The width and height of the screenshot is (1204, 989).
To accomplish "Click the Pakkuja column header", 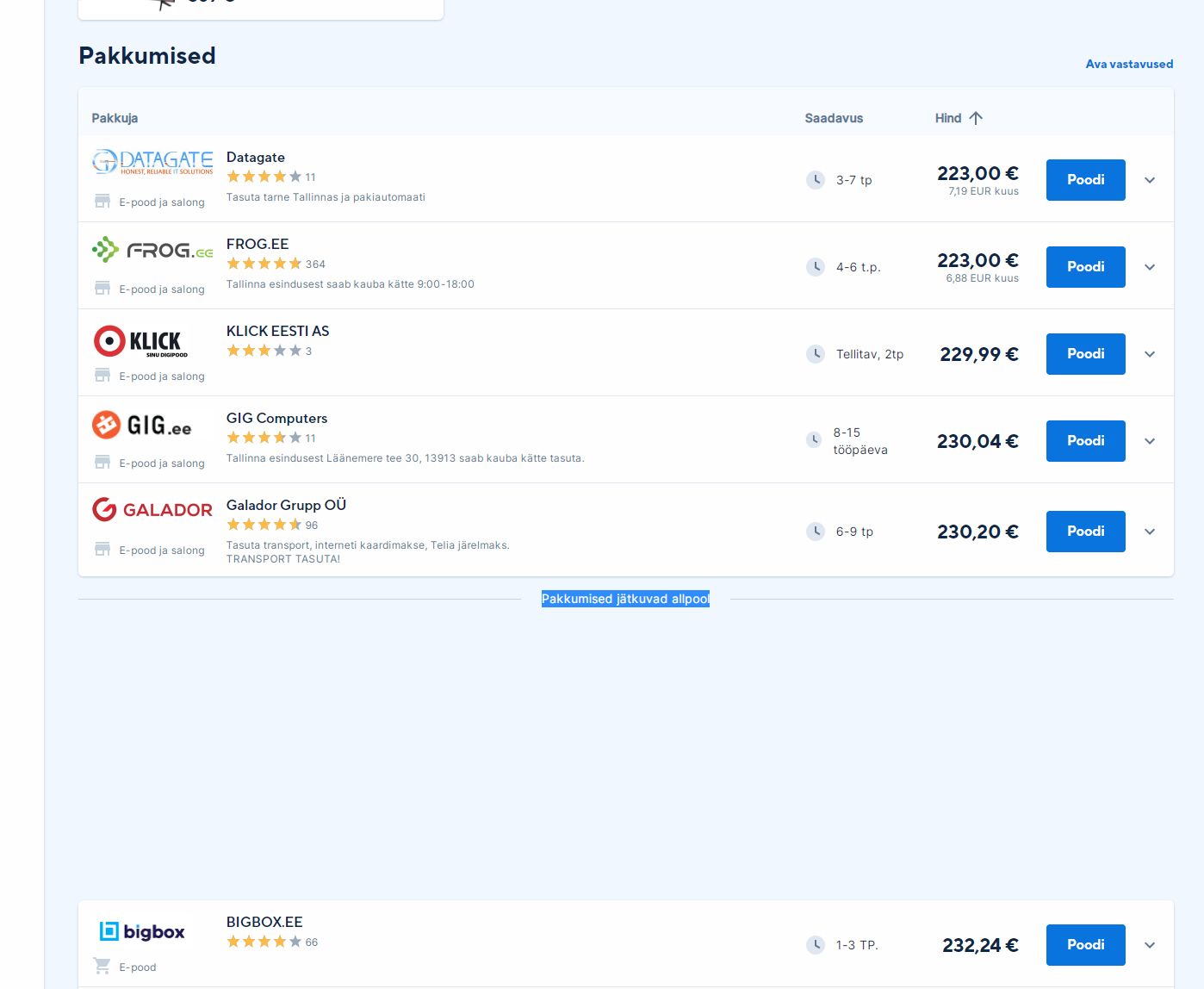I will pyautogui.click(x=115, y=118).
